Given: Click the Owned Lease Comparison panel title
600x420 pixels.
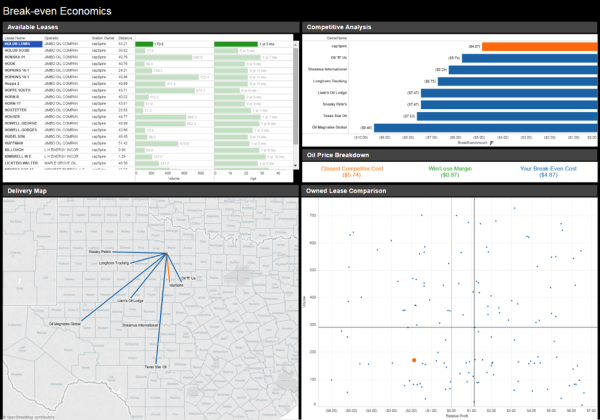Looking at the screenshot, I should tap(346, 191).
